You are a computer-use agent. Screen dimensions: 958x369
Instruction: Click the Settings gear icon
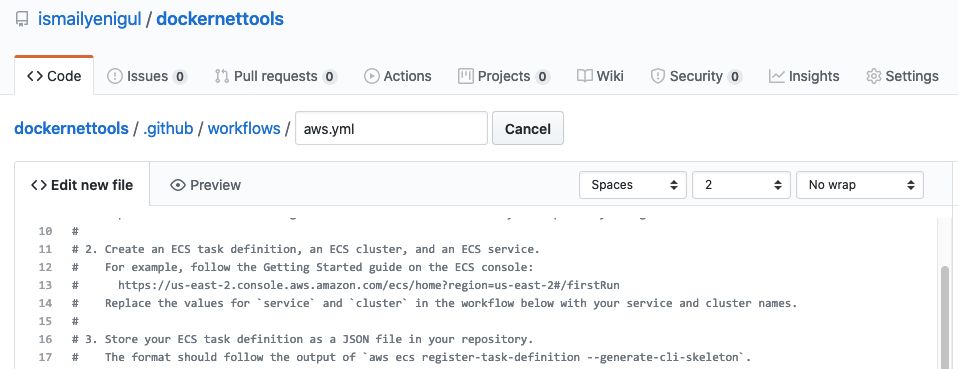click(x=874, y=76)
